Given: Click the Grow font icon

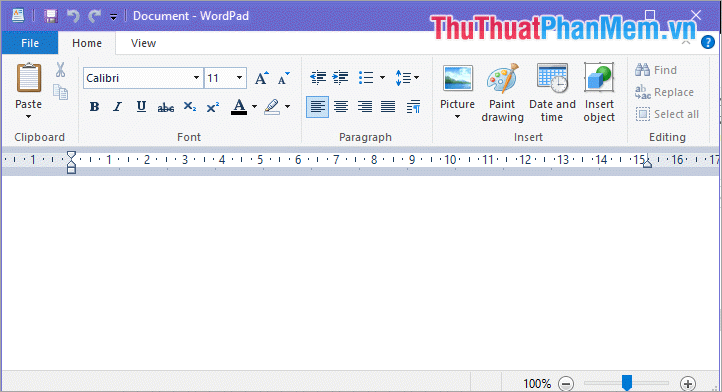Looking at the screenshot, I should pyautogui.click(x=262, y=78).
